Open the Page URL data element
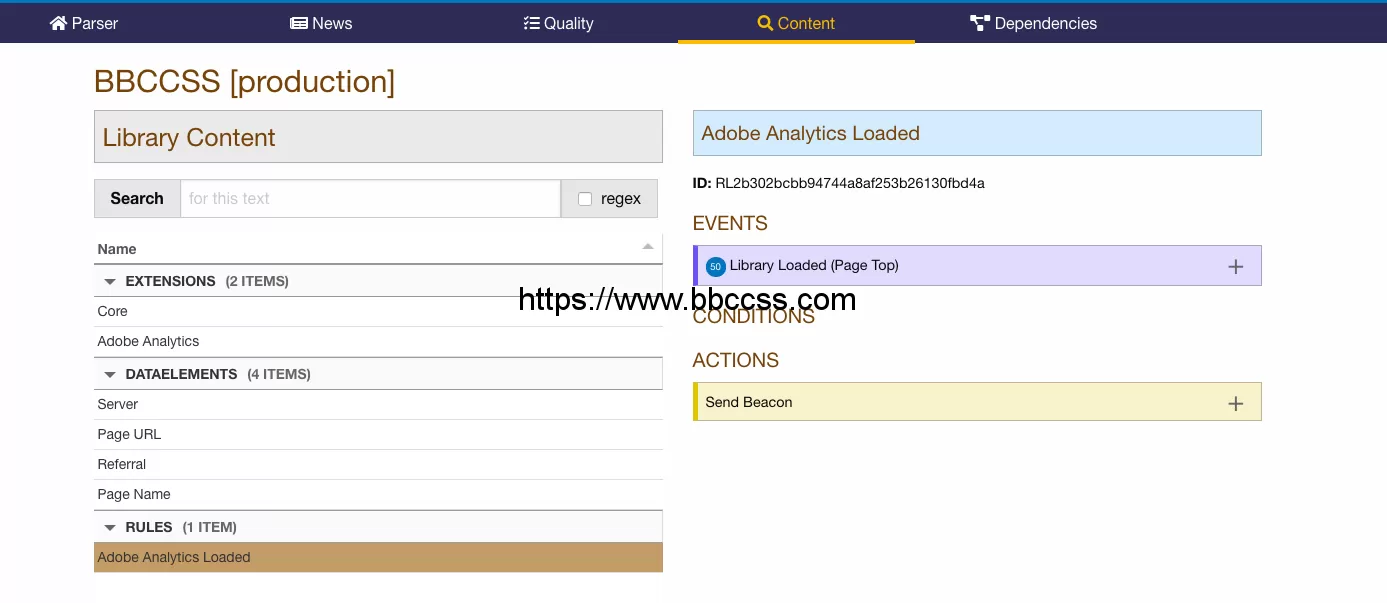This screenshot has width=1387, height=603. pyautogui.click(x=378, y=434)
